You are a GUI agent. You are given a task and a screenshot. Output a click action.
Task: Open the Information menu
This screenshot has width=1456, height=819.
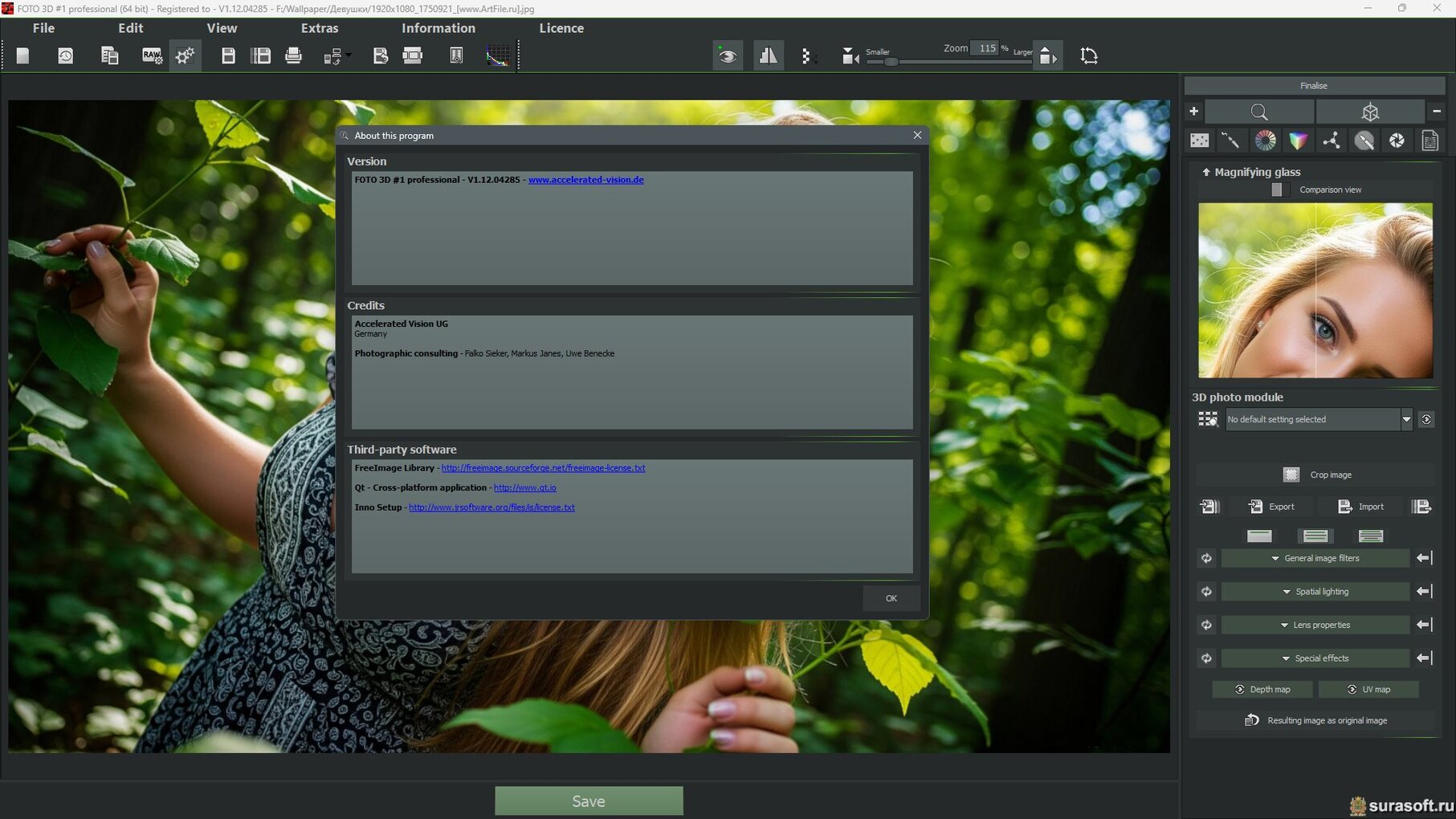438,28
